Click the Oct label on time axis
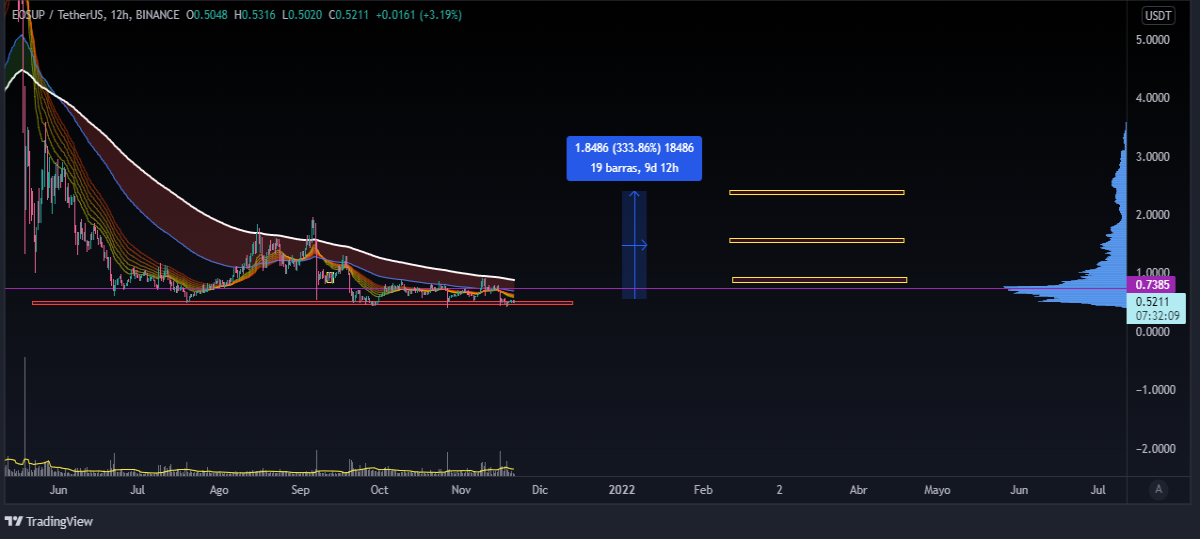 [379, 490]
